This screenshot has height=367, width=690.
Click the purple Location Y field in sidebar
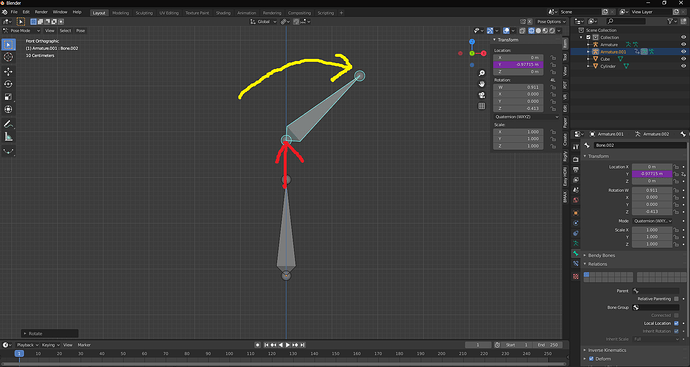click(x=518, y=65)
